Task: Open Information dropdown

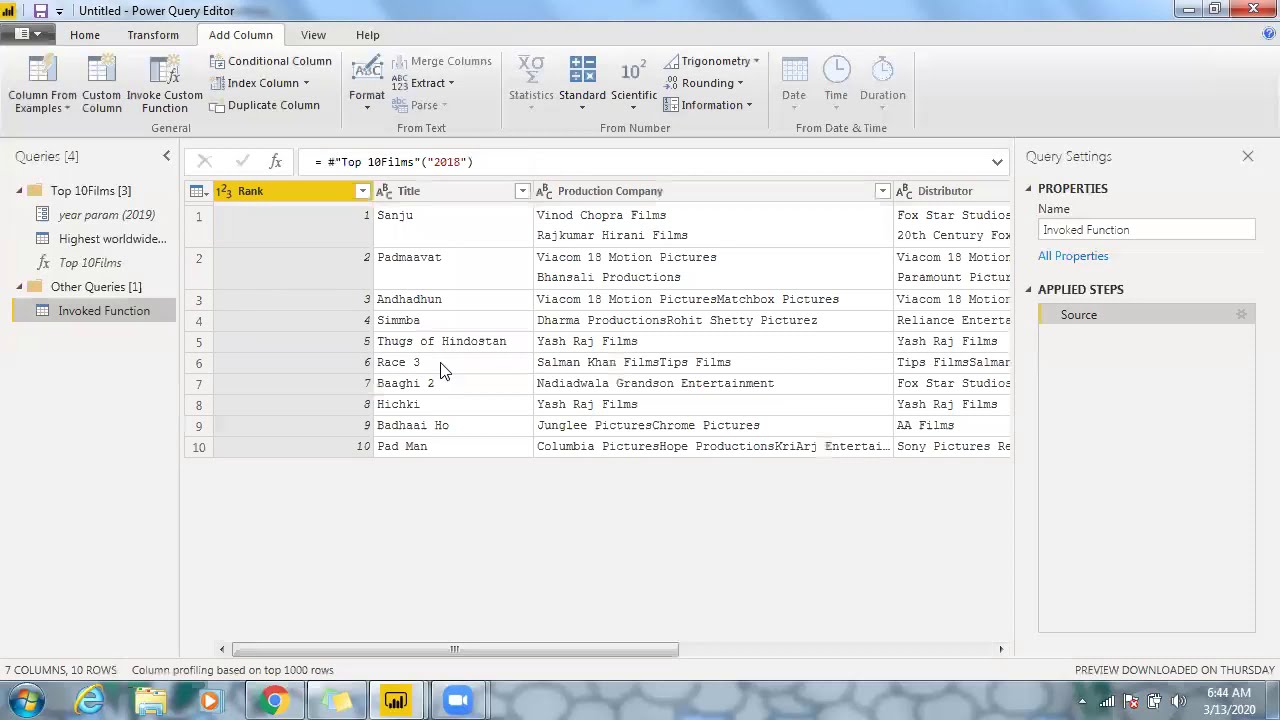Action: [x=708, y=105]
